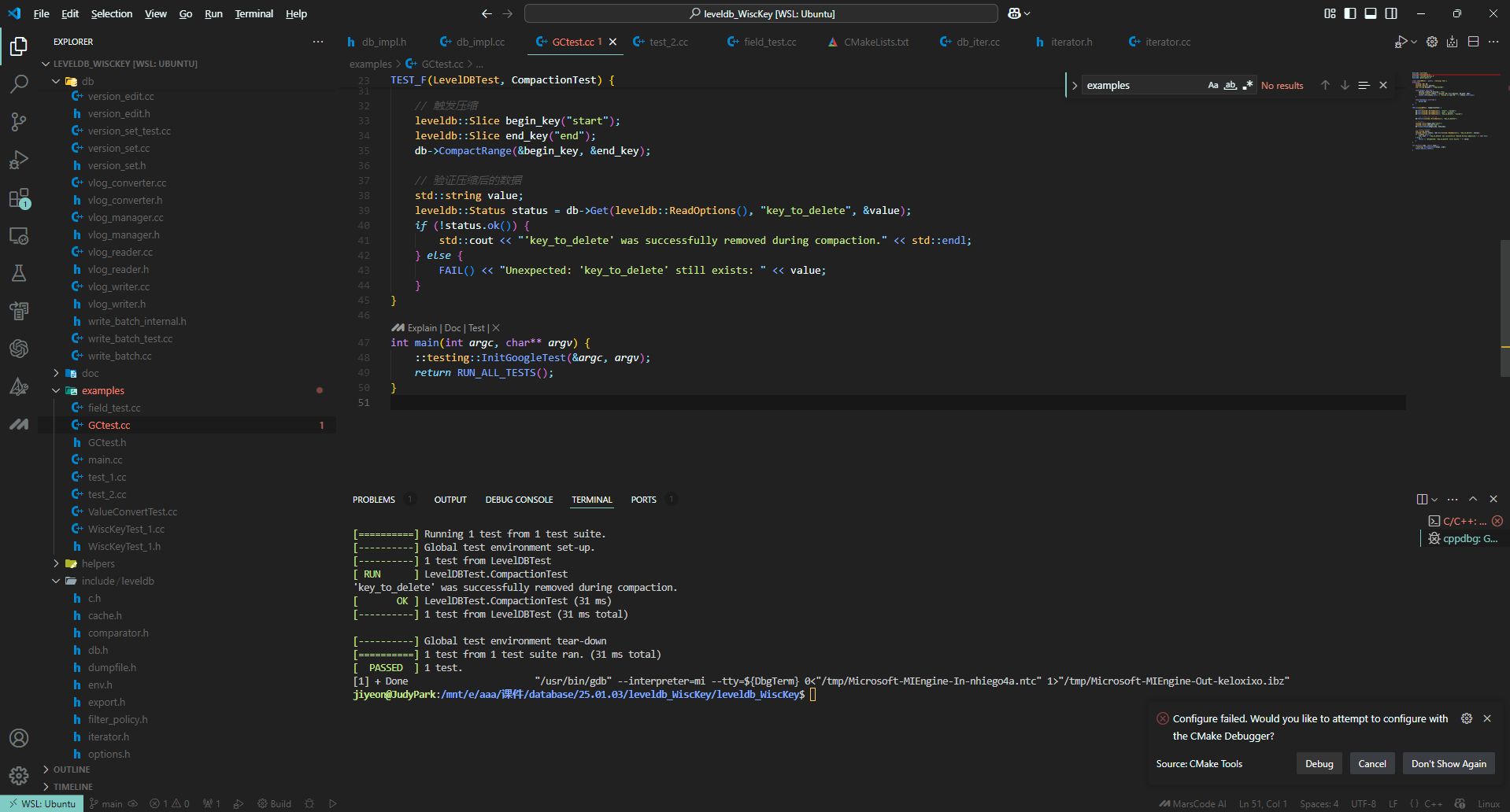Switch to the PORTS panel tab
This screenshot has height=812, width=1510.
pos(643,500)
